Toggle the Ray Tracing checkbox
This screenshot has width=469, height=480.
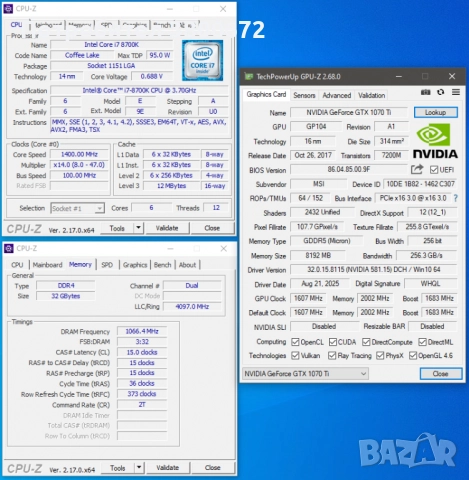332,356
